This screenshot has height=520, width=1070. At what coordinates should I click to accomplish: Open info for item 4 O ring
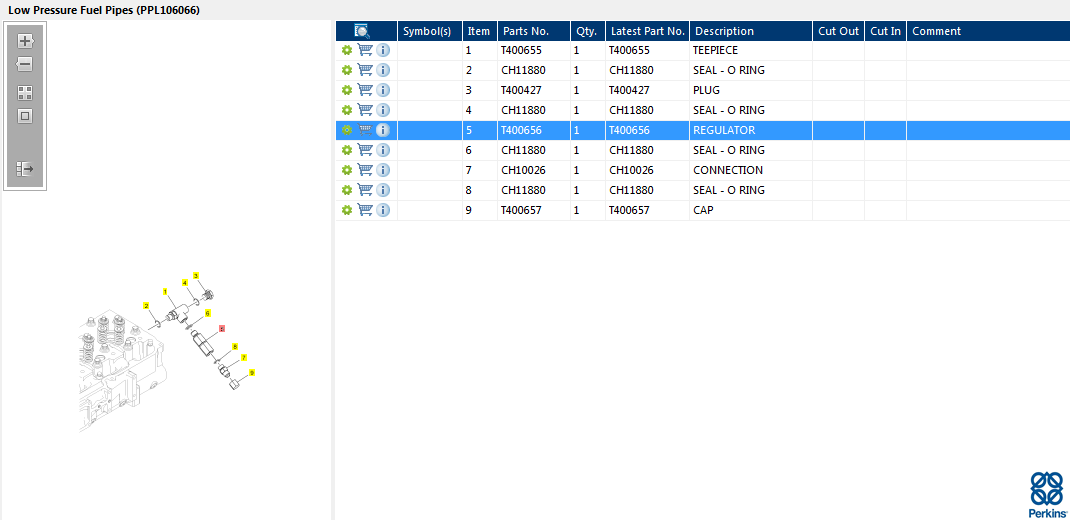(x=383, y=110)
